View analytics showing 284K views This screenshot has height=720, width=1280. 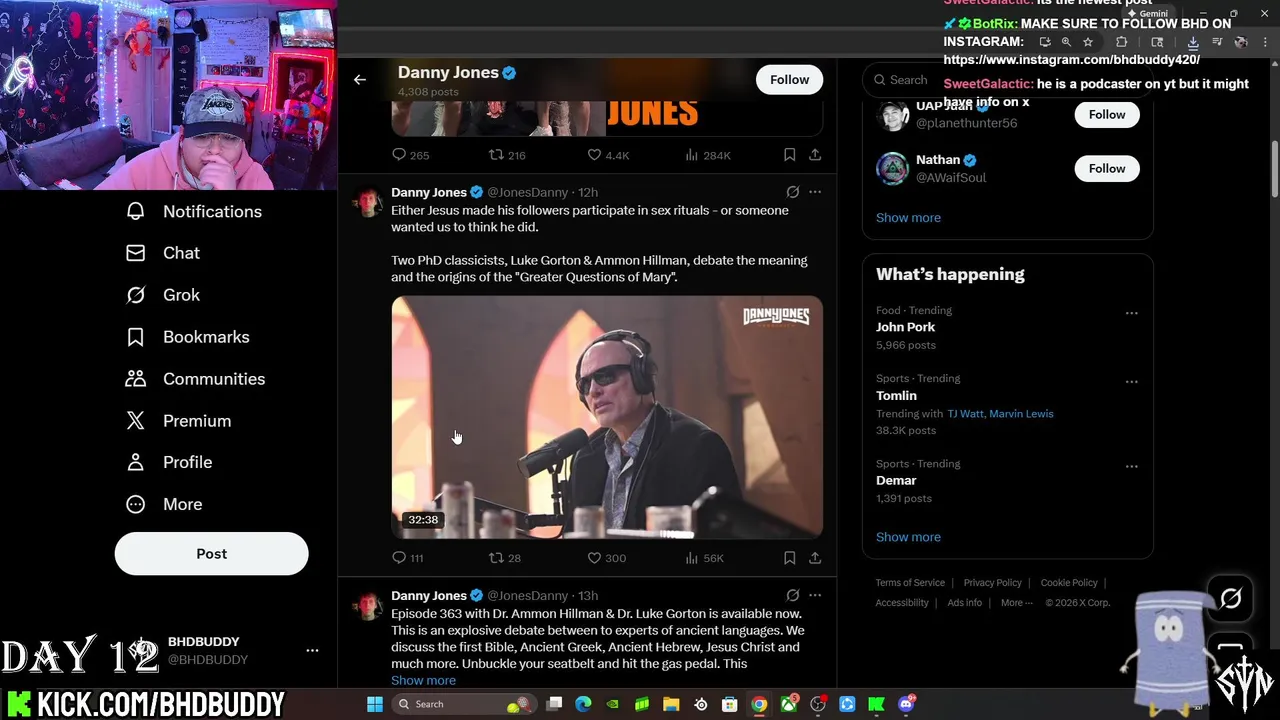pyautogui.click(x=708, y=155)
